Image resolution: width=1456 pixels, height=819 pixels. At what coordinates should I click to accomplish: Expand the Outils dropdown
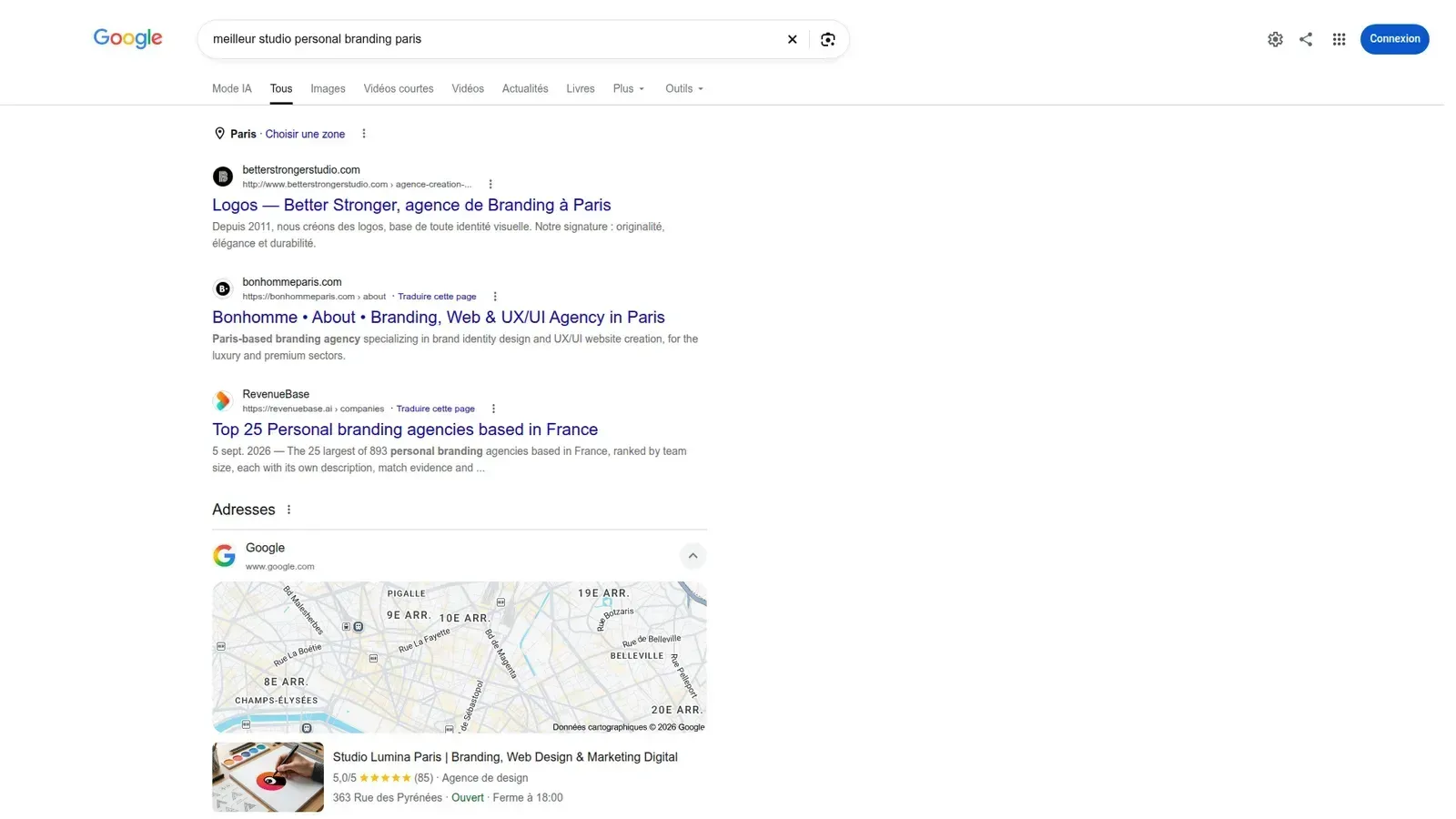[683, 88]
